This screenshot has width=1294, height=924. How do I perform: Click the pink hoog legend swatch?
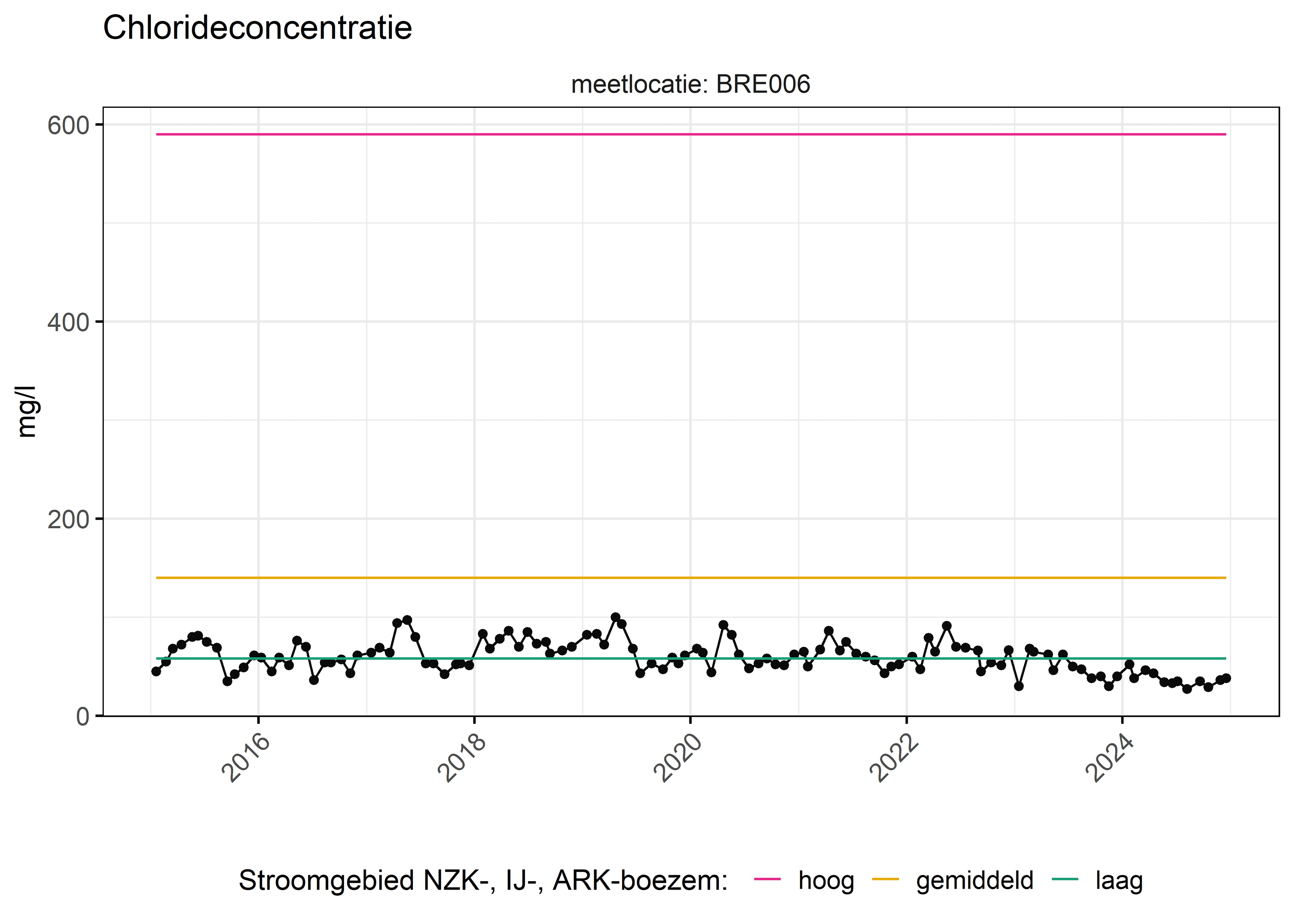point(767,879)
